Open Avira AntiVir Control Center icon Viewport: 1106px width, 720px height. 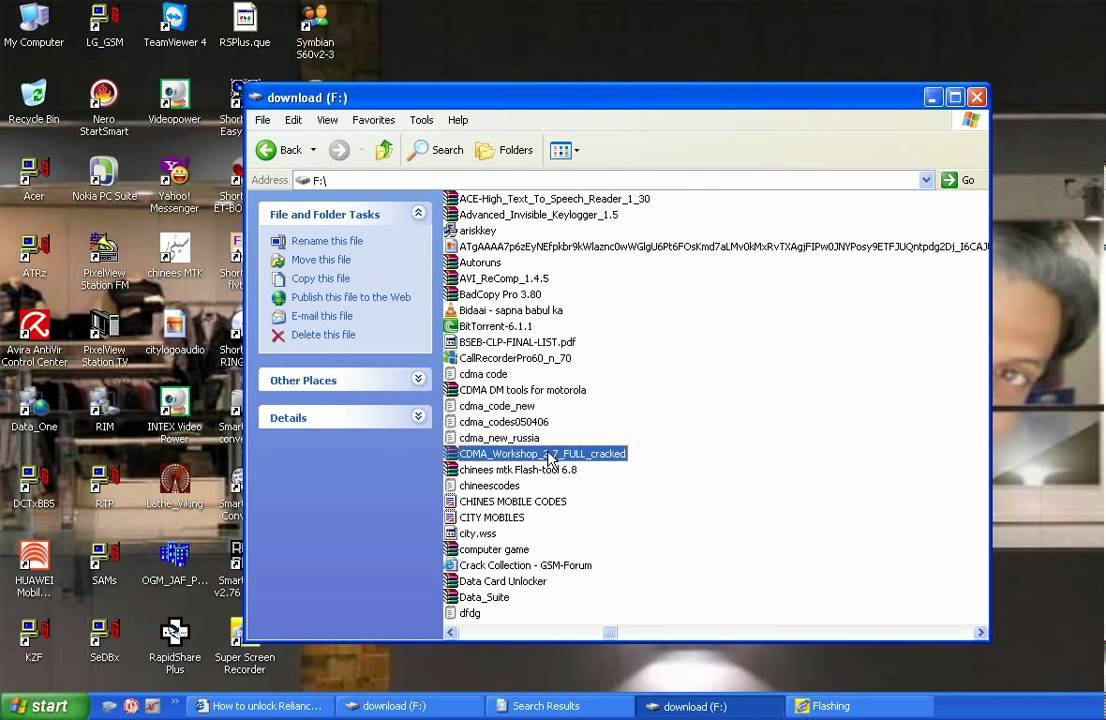(x=34, y=338)
